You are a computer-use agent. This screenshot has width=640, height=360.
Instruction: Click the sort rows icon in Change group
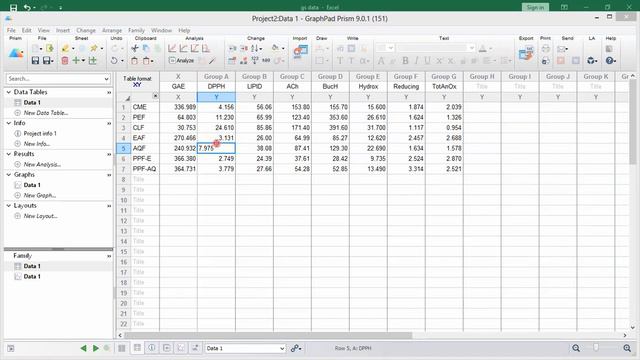(254, 48)
